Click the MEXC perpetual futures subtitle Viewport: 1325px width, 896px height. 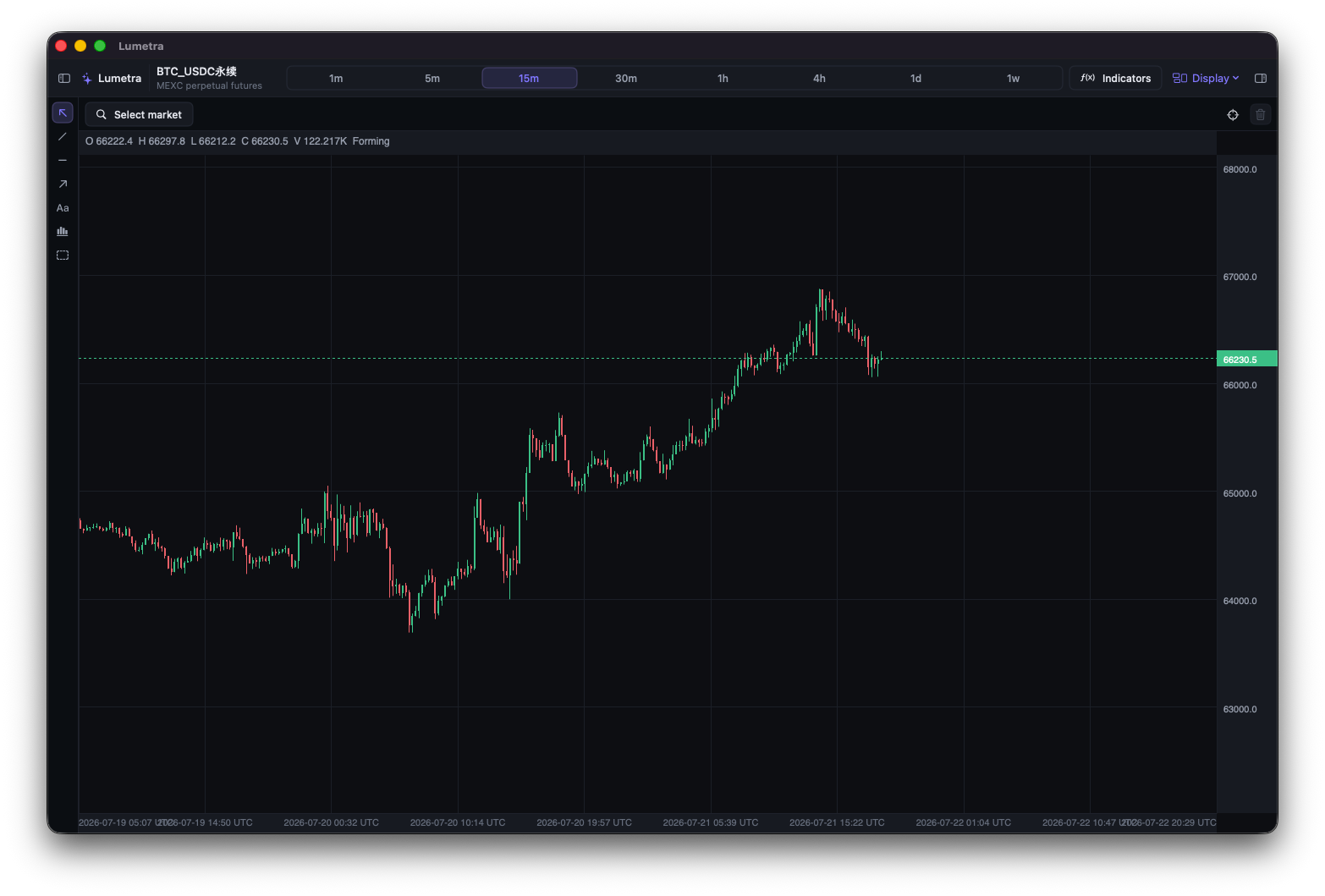pyautogui.click(x=209, y=86)
